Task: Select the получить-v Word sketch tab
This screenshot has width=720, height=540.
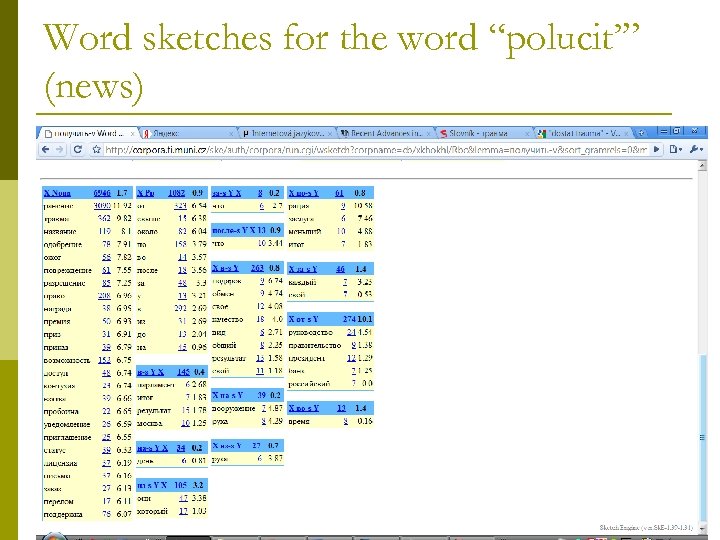Action: [87, 133]
